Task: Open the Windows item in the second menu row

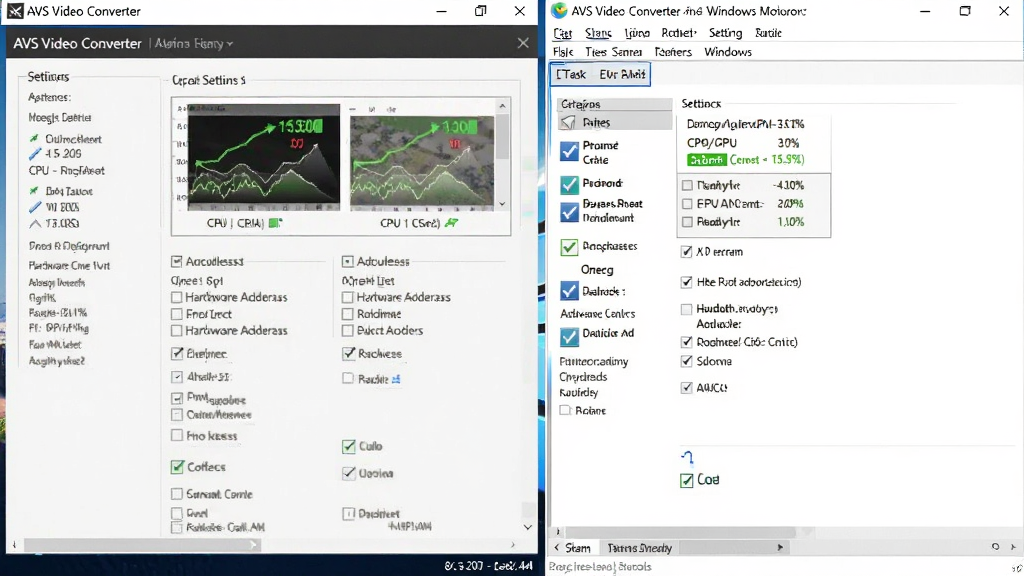Action: pyautogui.click(x=728, y=52)
